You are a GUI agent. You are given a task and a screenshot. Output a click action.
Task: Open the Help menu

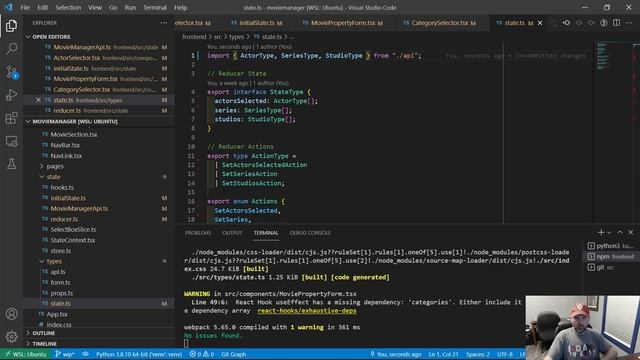click(x=180, y=7)
